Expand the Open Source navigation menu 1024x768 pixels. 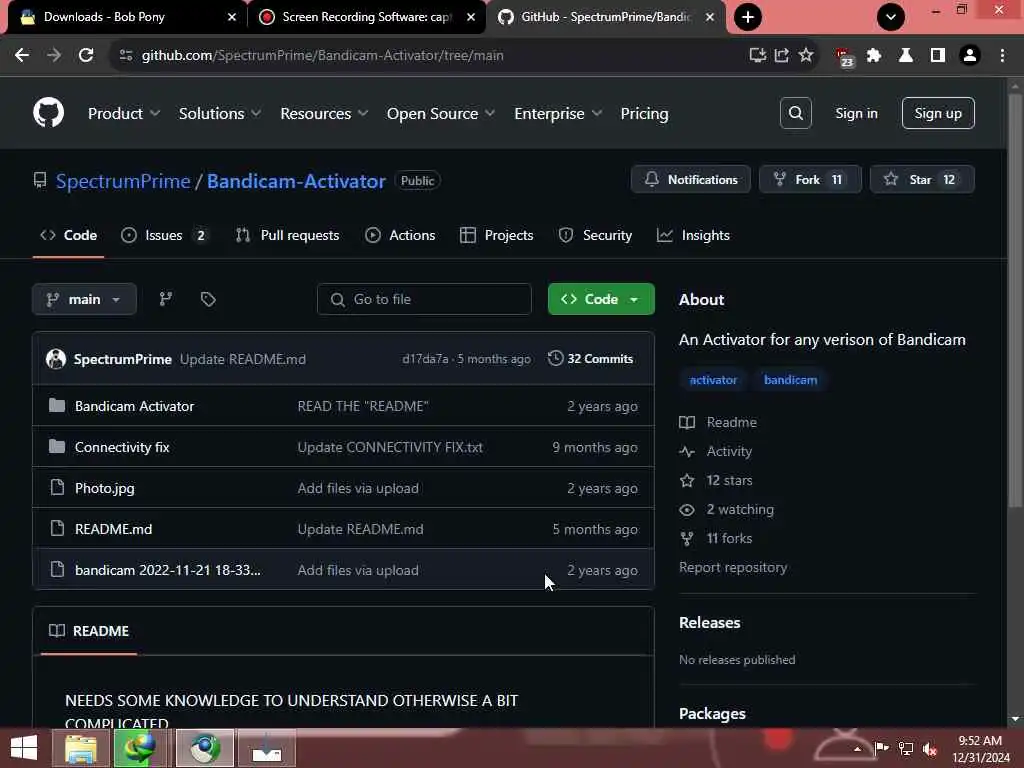pos(441,114)
